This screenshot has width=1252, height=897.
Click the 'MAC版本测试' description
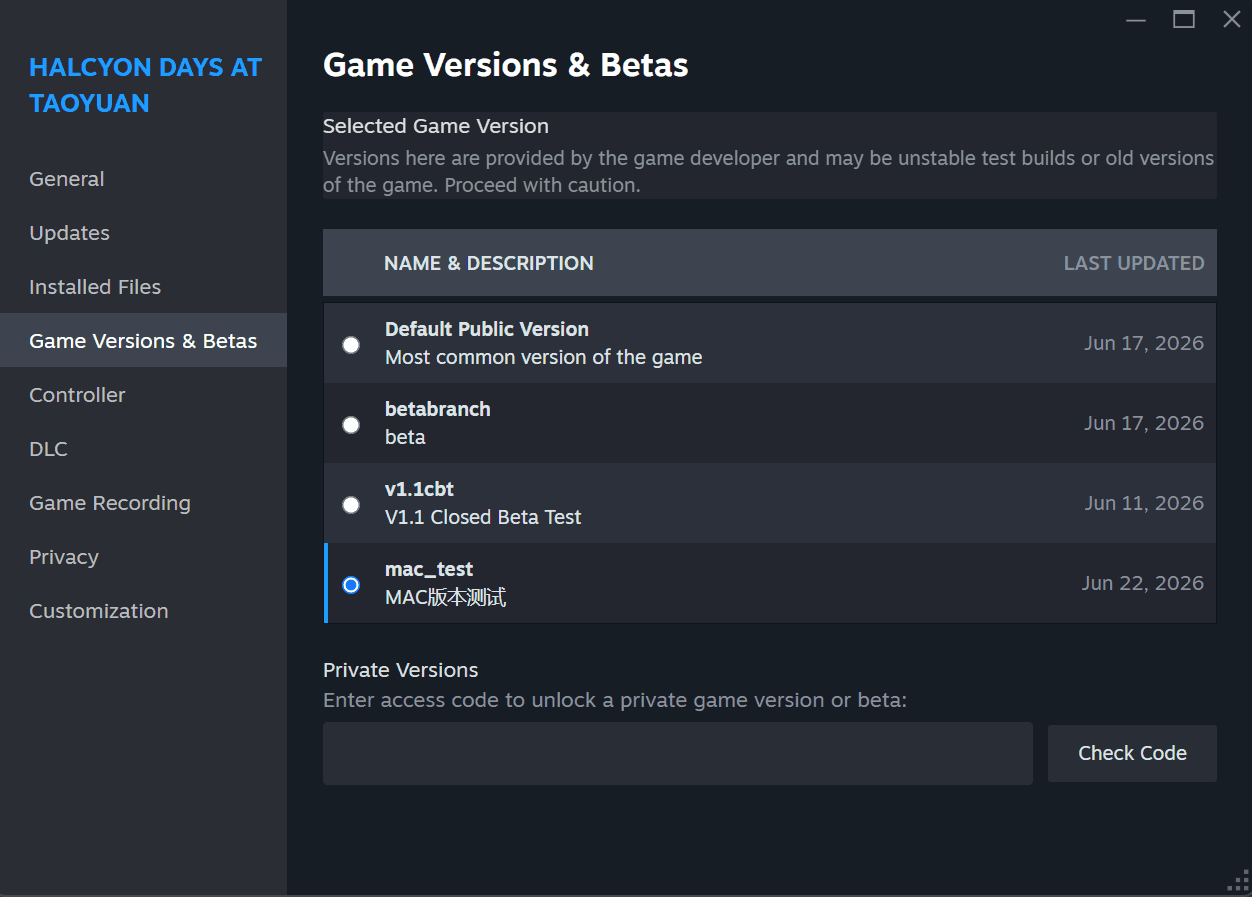point(446,598)
